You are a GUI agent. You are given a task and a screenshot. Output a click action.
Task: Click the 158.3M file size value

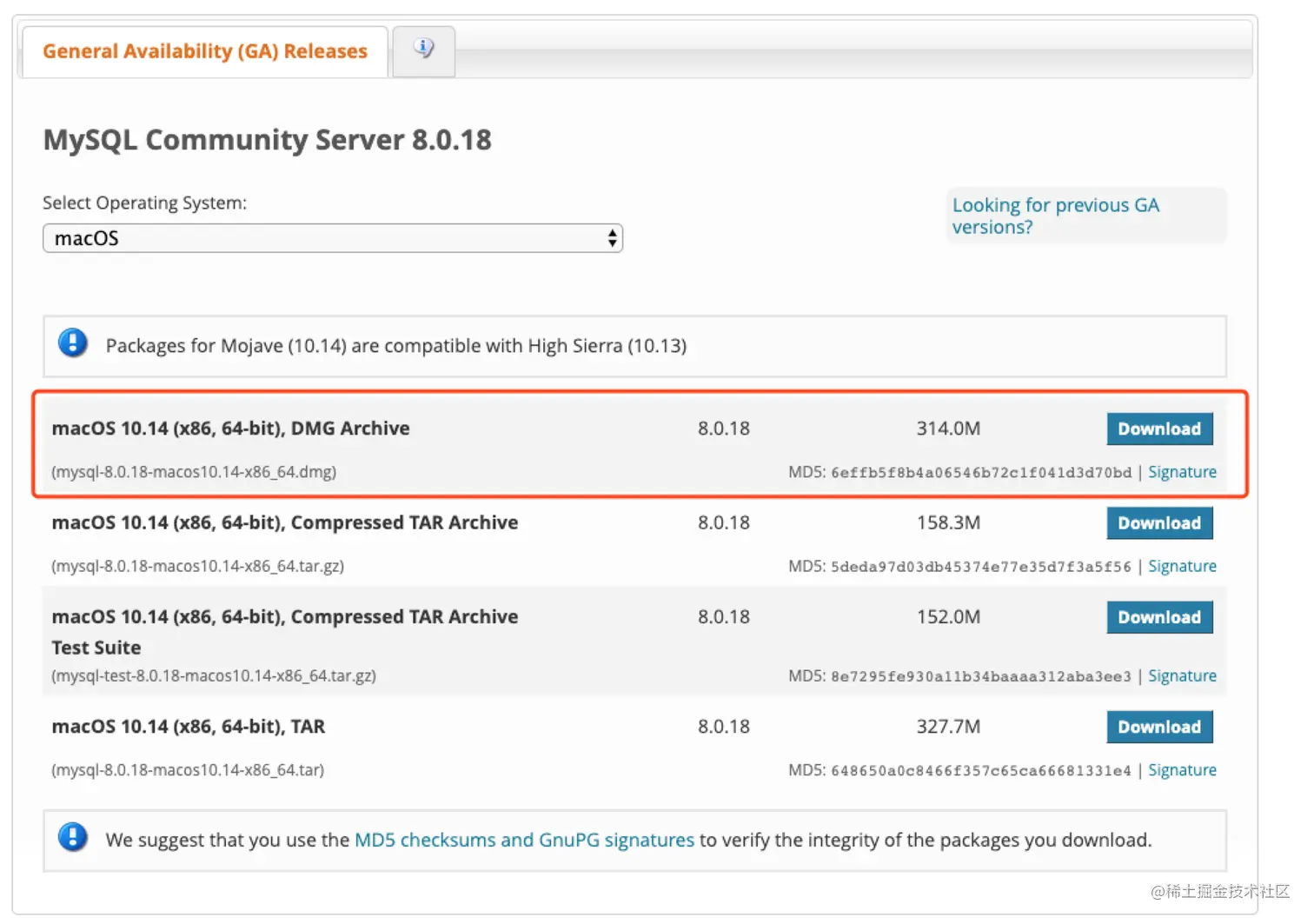point(948,522)
